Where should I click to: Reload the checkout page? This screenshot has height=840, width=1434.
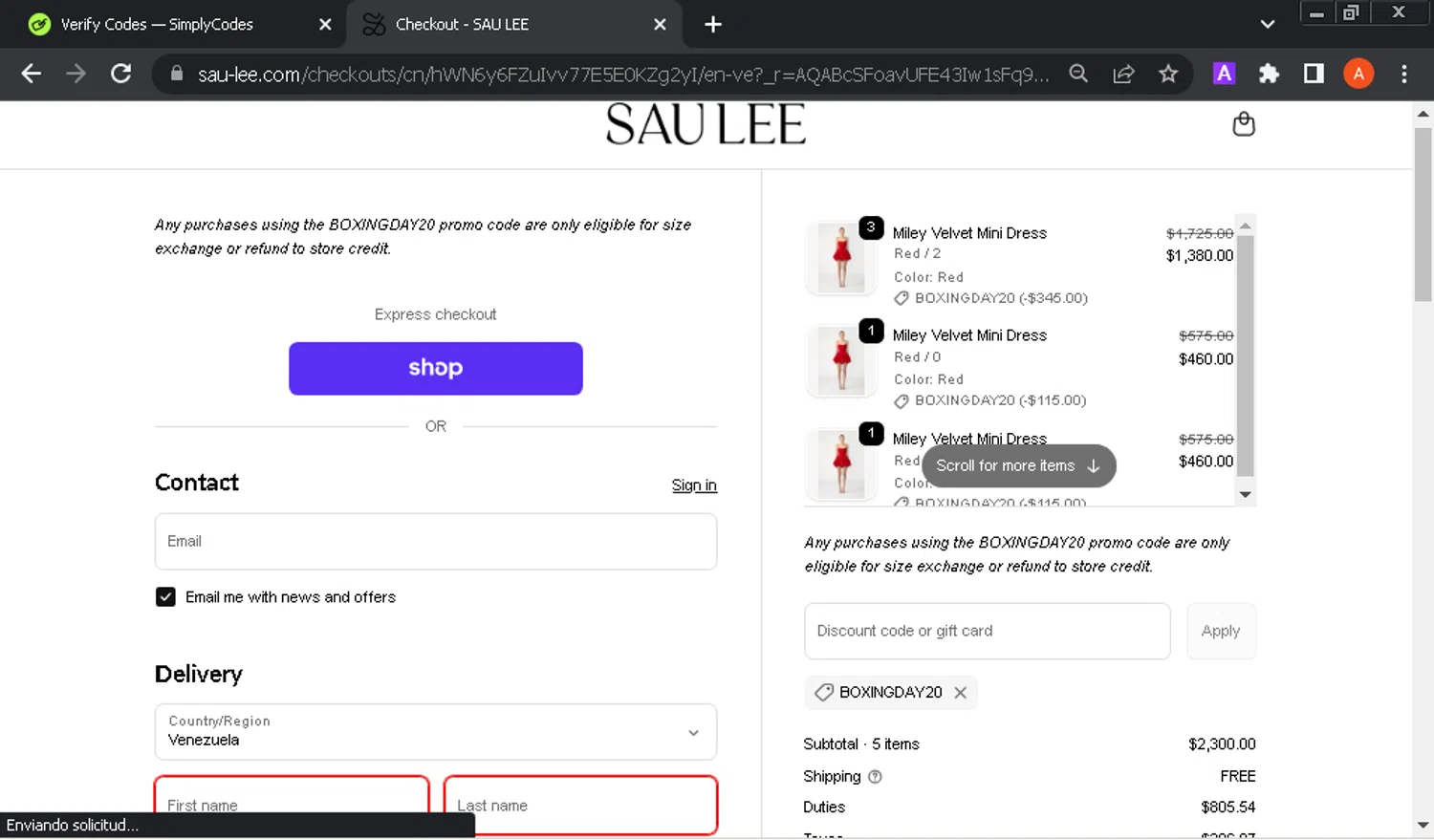pyautogui.click(x=120, y=74)
